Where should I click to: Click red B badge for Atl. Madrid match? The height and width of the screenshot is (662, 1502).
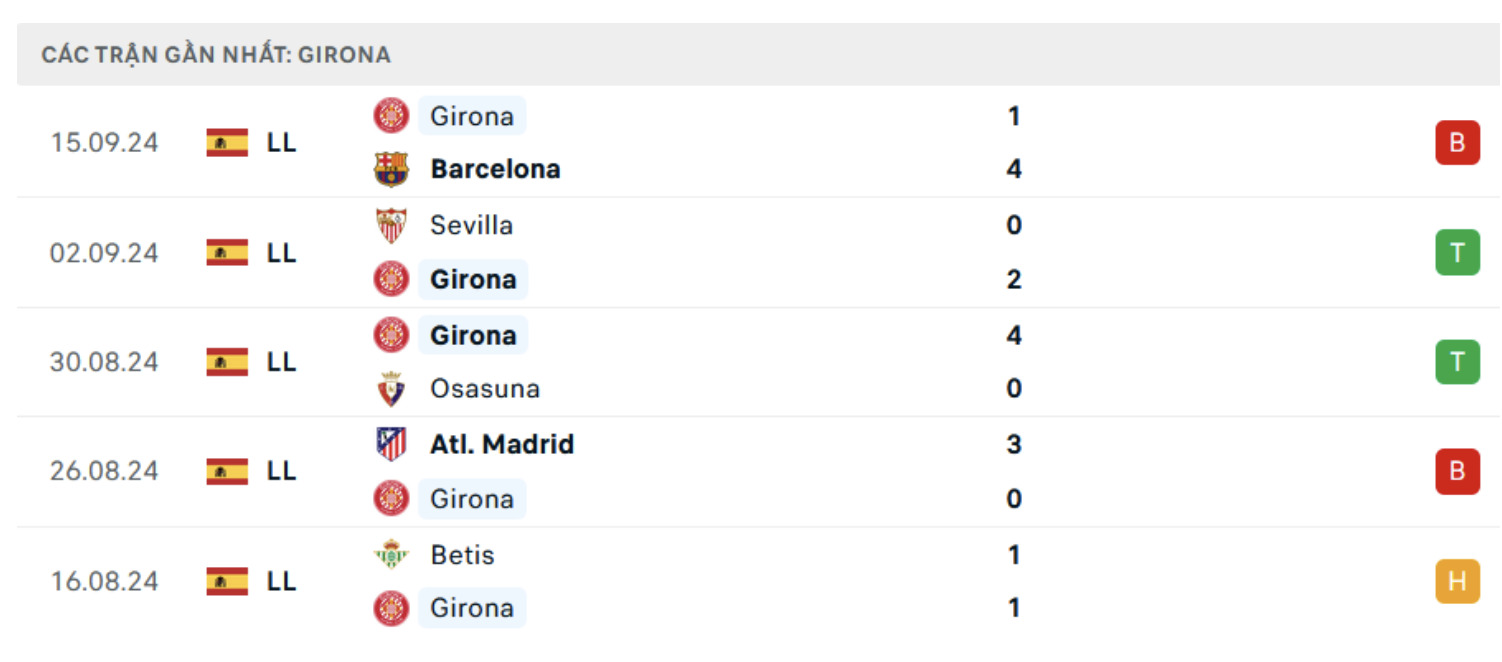pos(1457,471)
